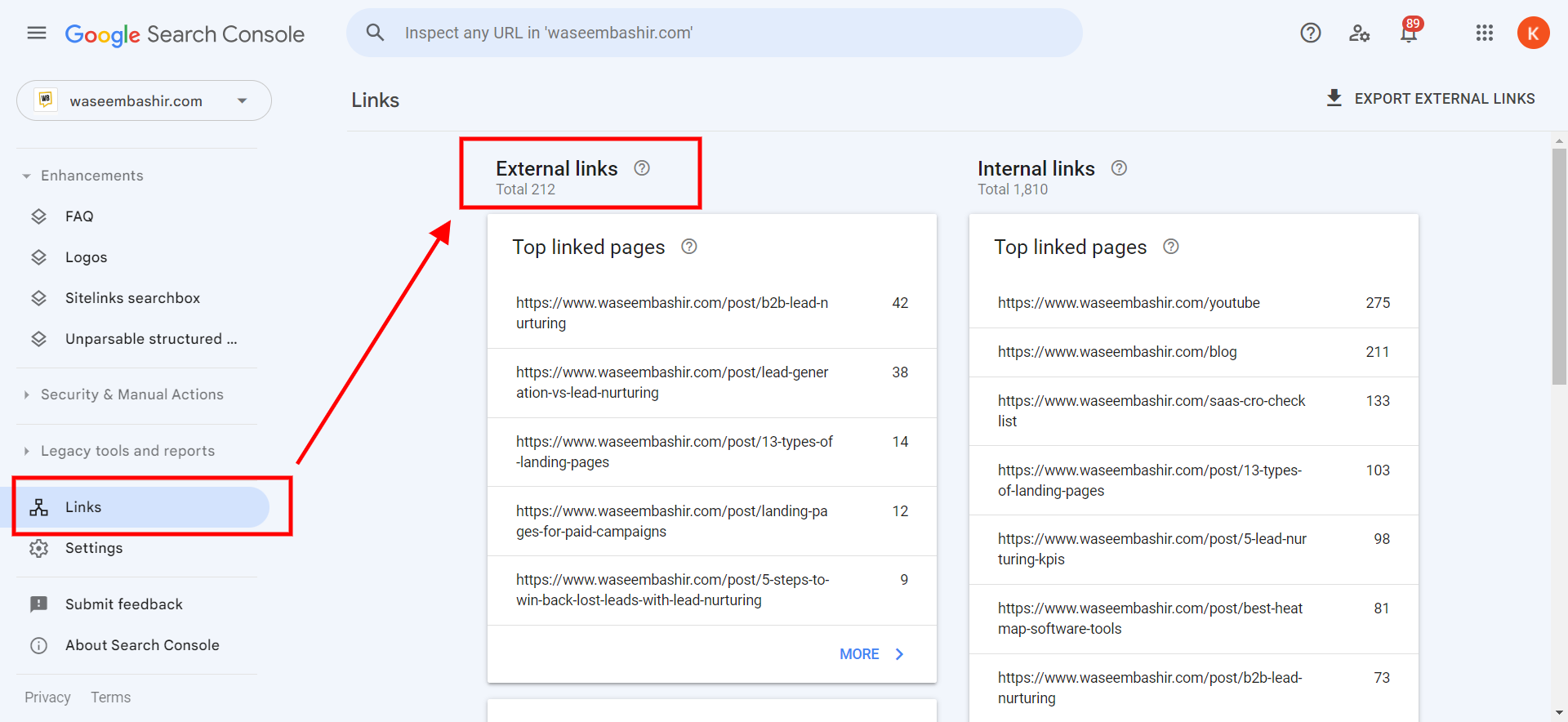Click EXPORT EXTERNAL LINKS button
The width and height of the screenshot is (1568, 722).
point(1430,99)
